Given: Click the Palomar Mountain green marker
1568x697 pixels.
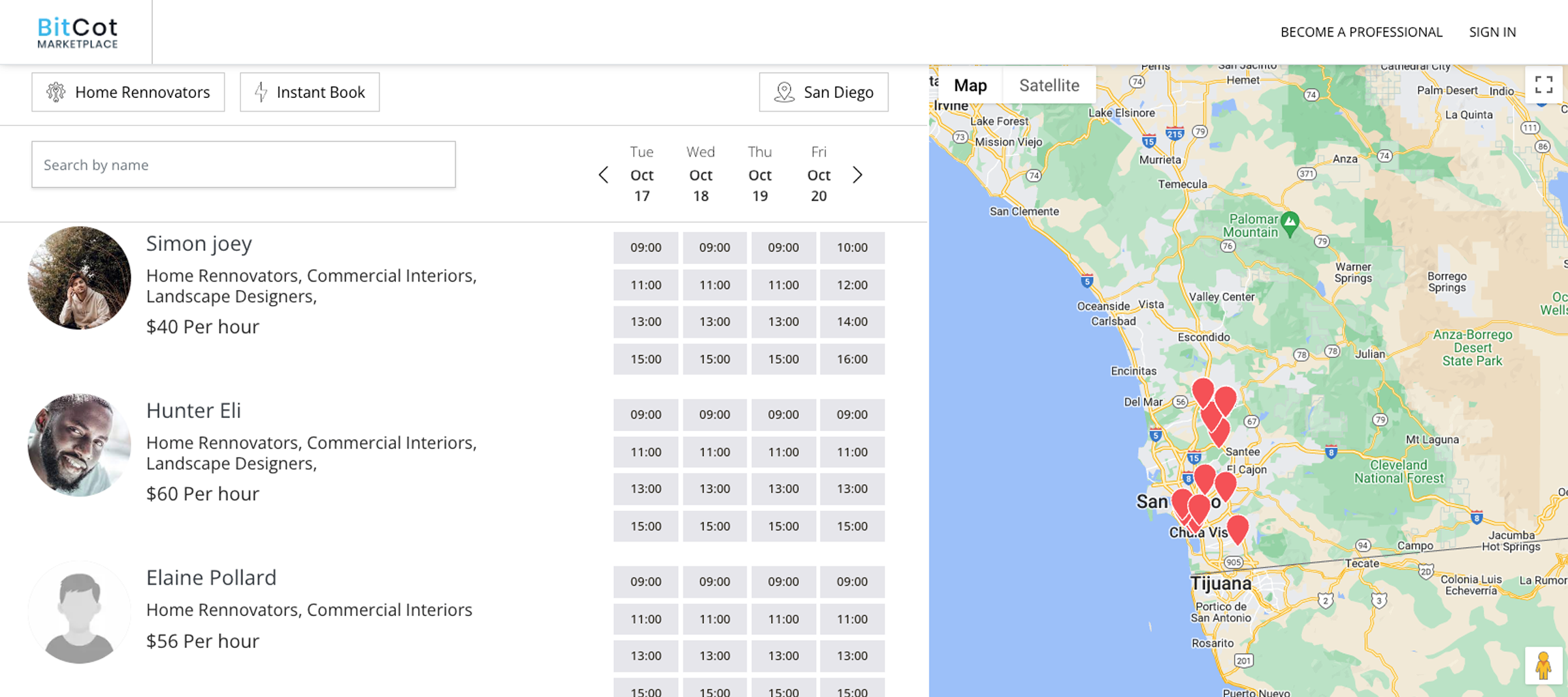Looking at the screenshot, I should 1290,222.
